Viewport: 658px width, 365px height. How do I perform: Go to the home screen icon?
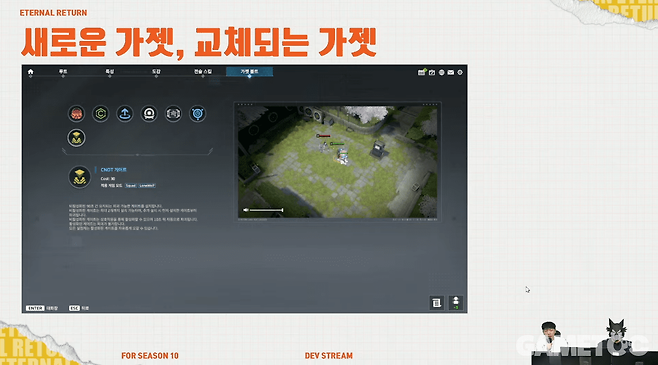(31, 72)
